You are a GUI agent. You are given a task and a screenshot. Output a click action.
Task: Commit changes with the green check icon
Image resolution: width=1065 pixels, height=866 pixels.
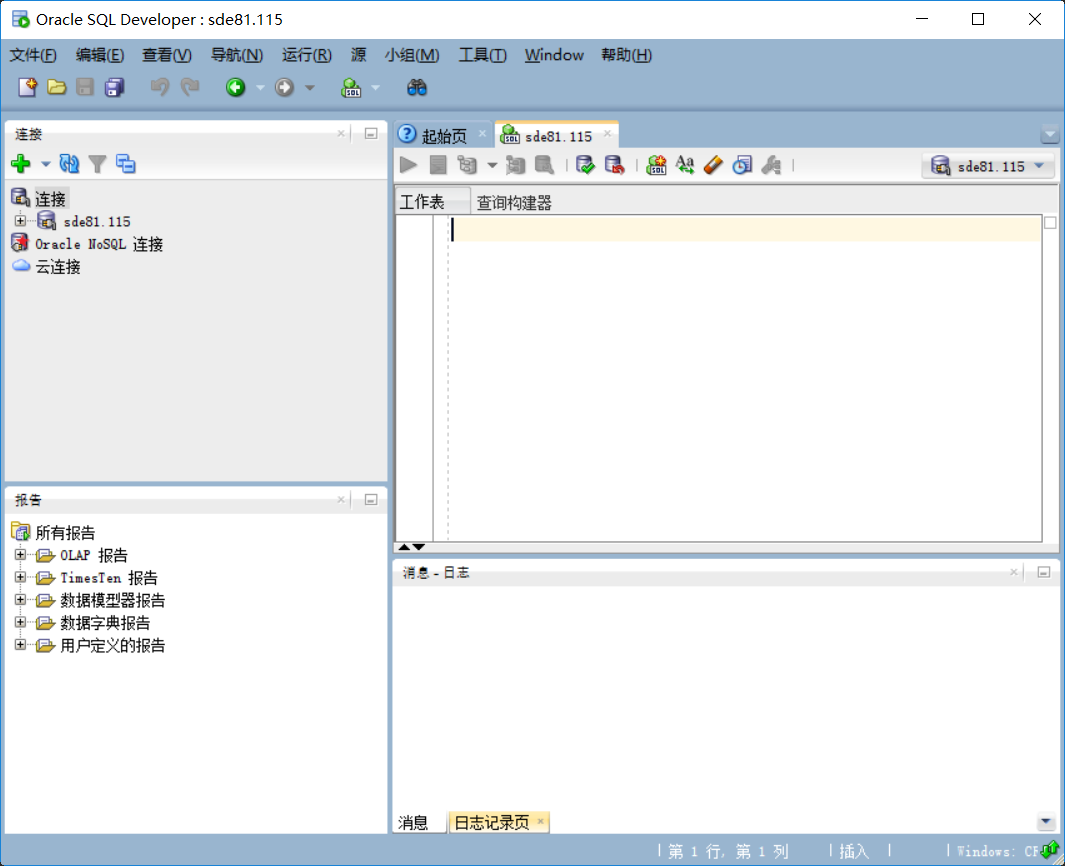click(585, 165)
